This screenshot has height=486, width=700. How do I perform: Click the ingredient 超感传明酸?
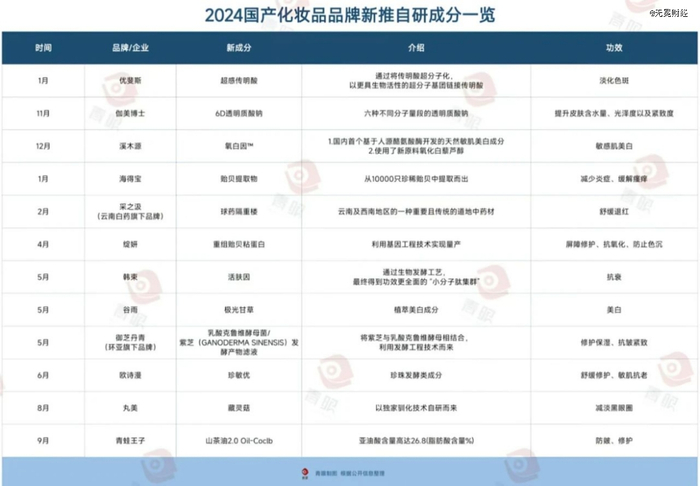tap(239, 81)
